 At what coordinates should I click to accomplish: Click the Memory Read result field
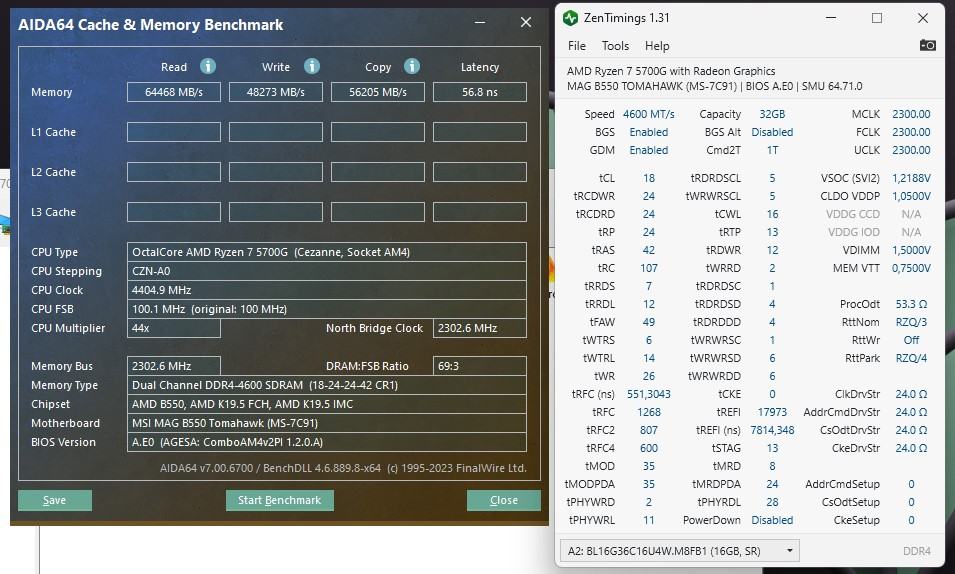tap(174, 92)
